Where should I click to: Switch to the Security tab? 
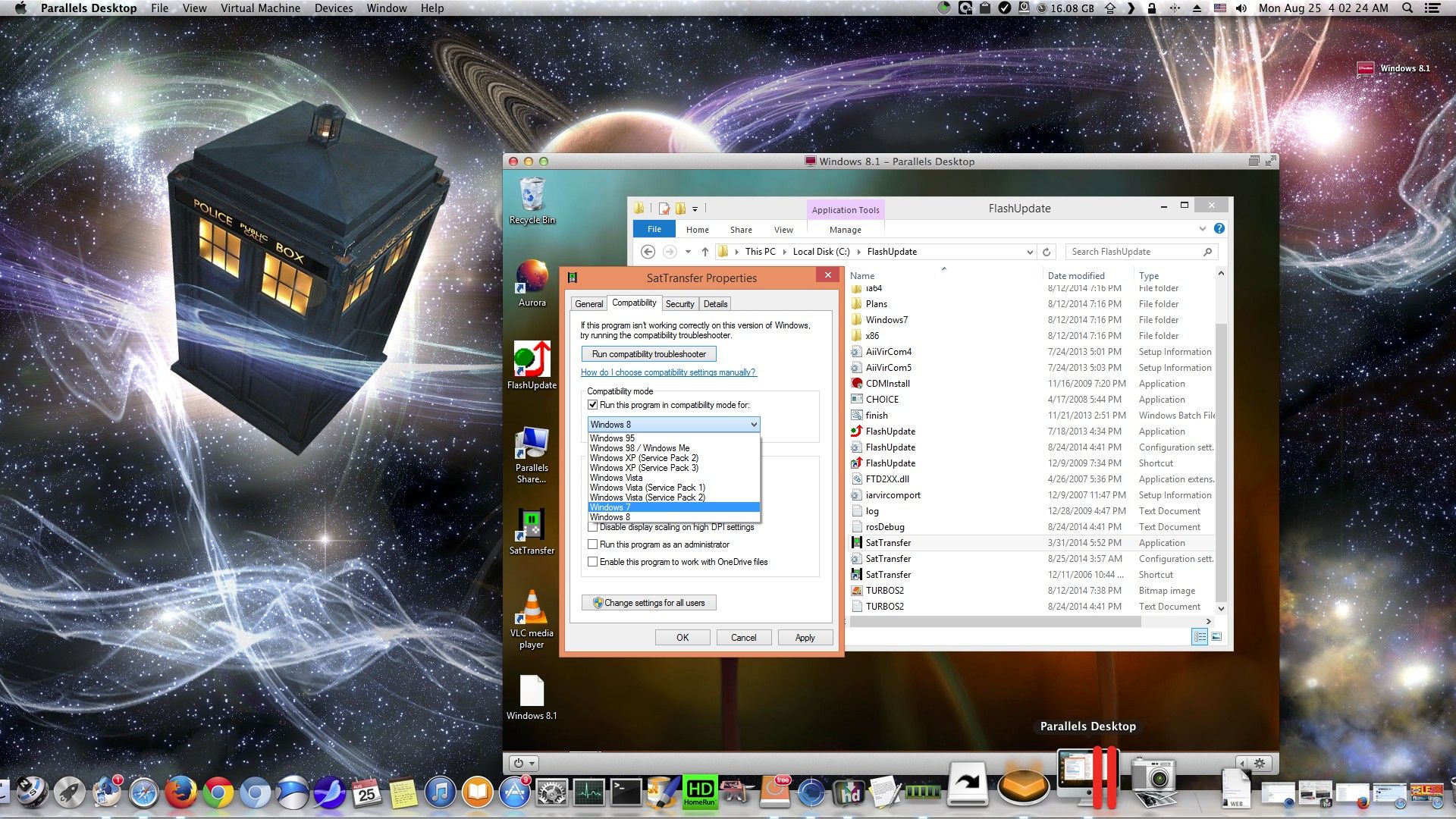pos(680,304)
